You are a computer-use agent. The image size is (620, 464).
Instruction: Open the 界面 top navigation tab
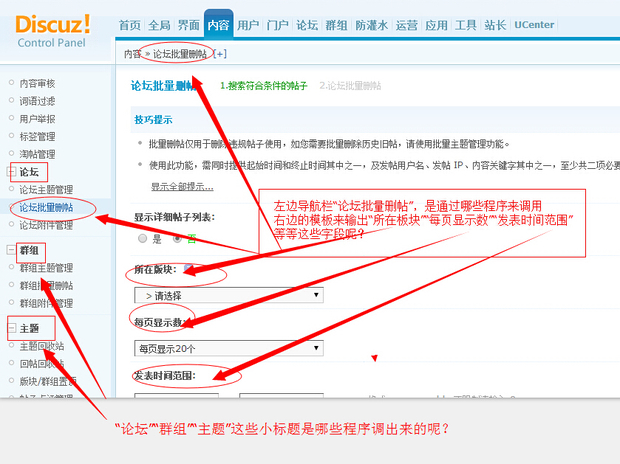coord(189,25)
